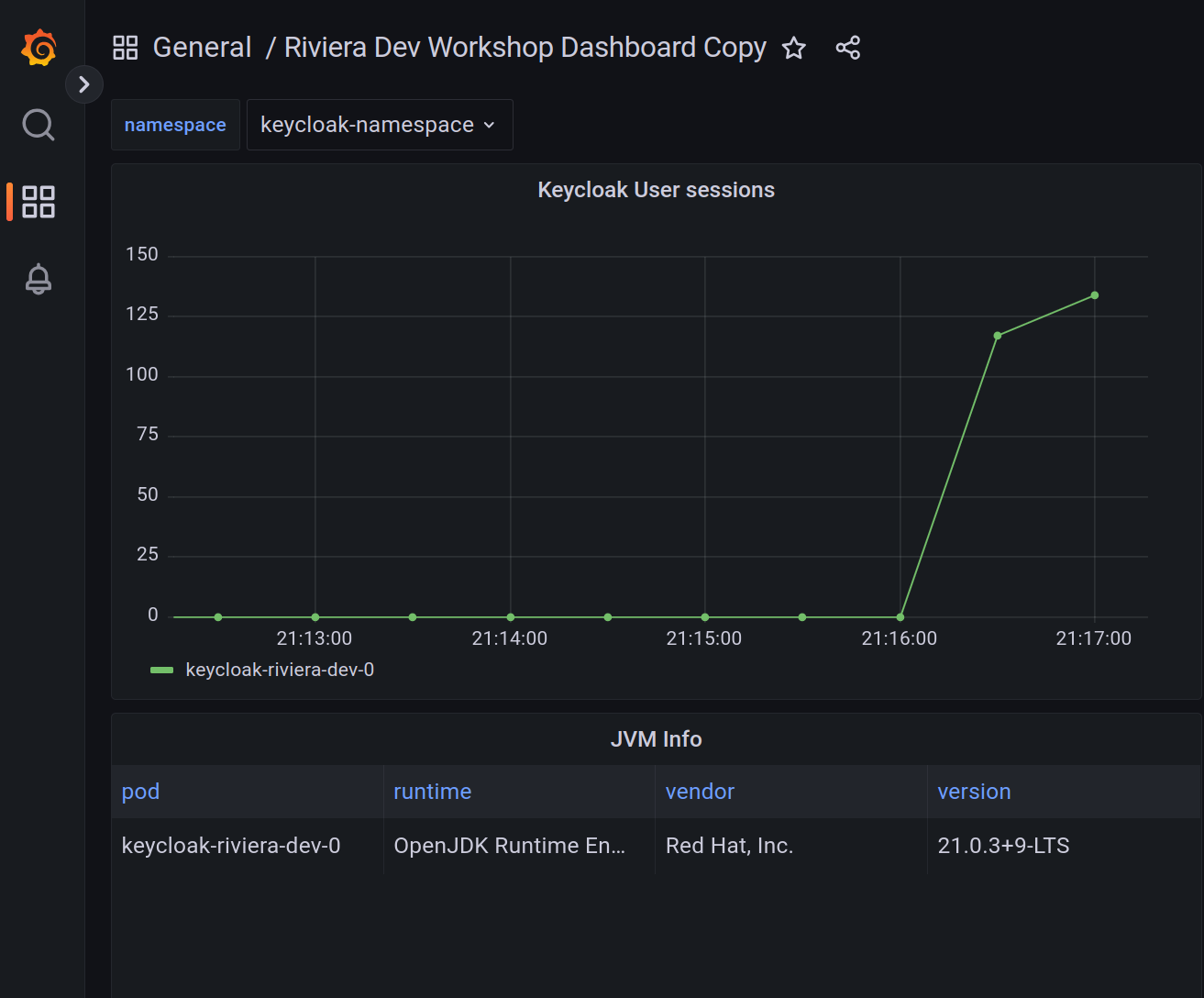
Task: Click the data point at 21:17:00
Action: click(x=1095, y=295)
